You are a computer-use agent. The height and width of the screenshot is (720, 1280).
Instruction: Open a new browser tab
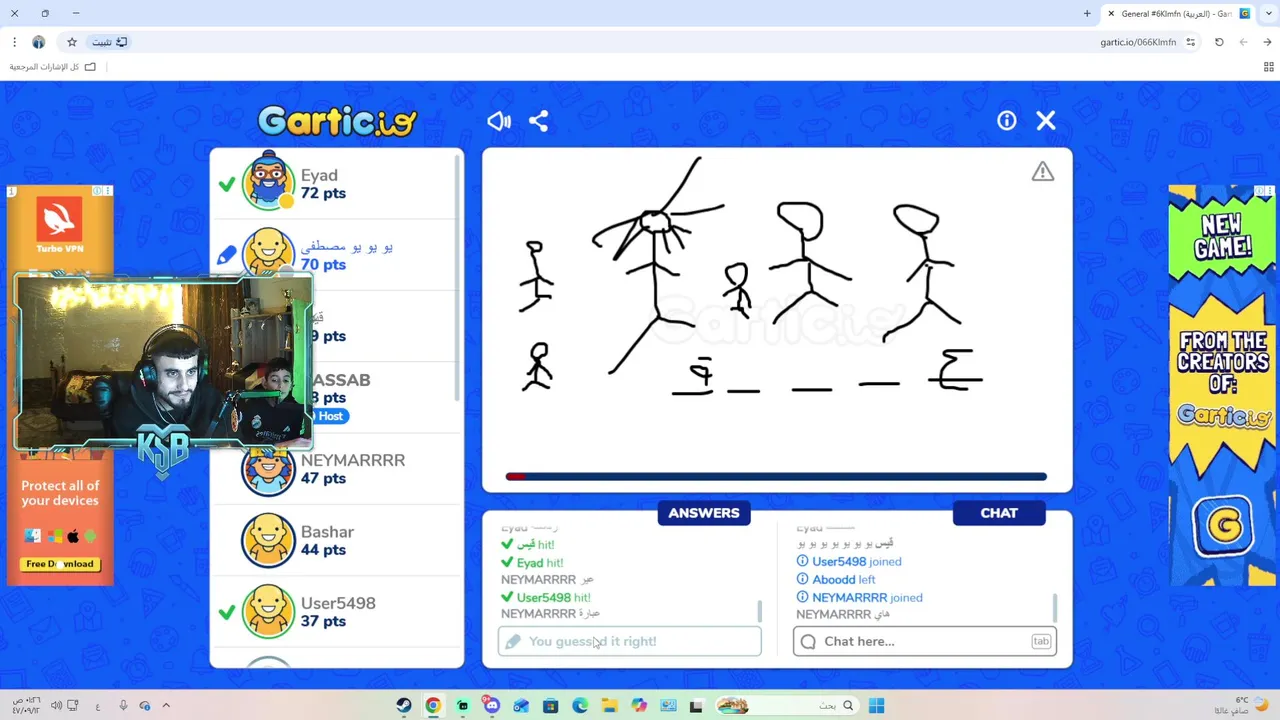pyautogui.click(x=1087, y=13)
